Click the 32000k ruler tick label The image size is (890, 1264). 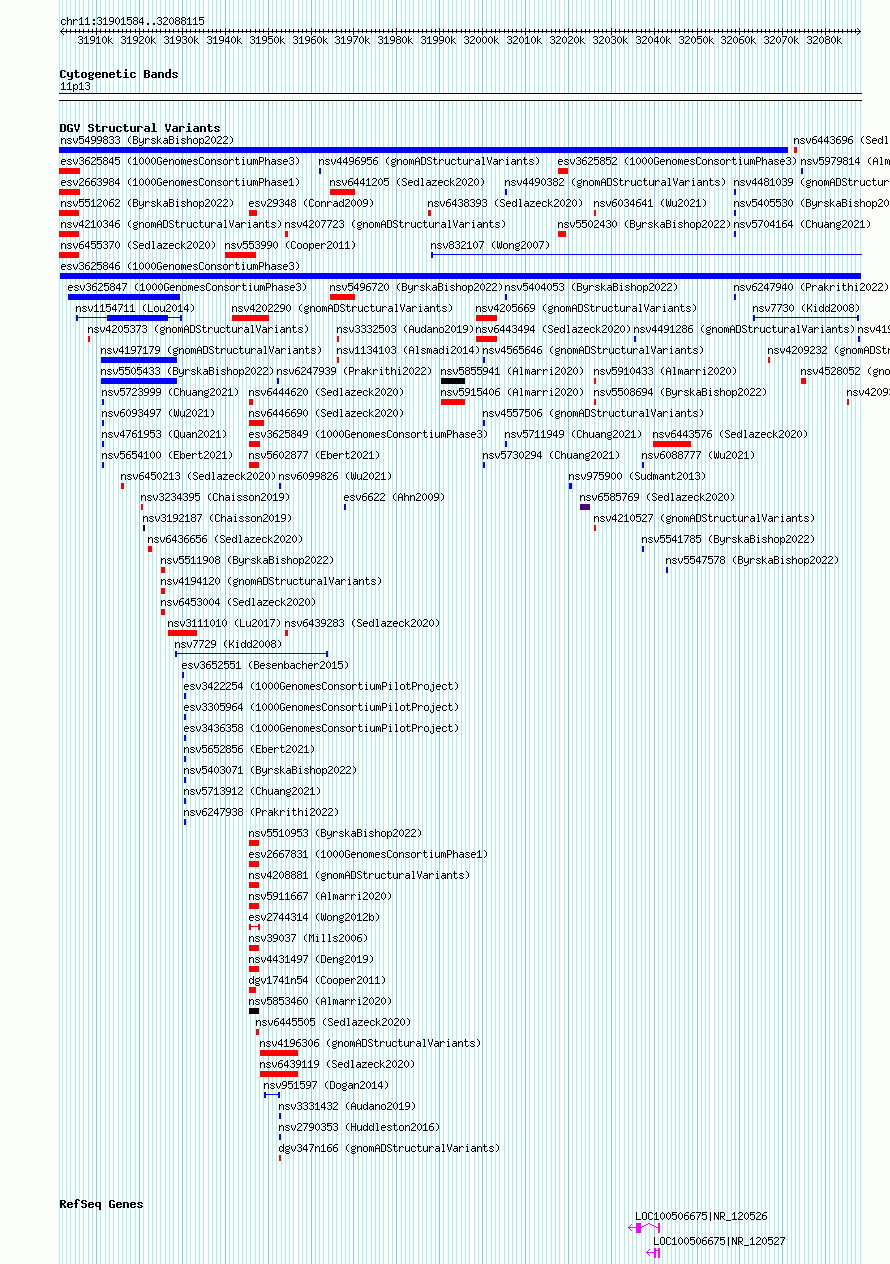click(481, 40)
